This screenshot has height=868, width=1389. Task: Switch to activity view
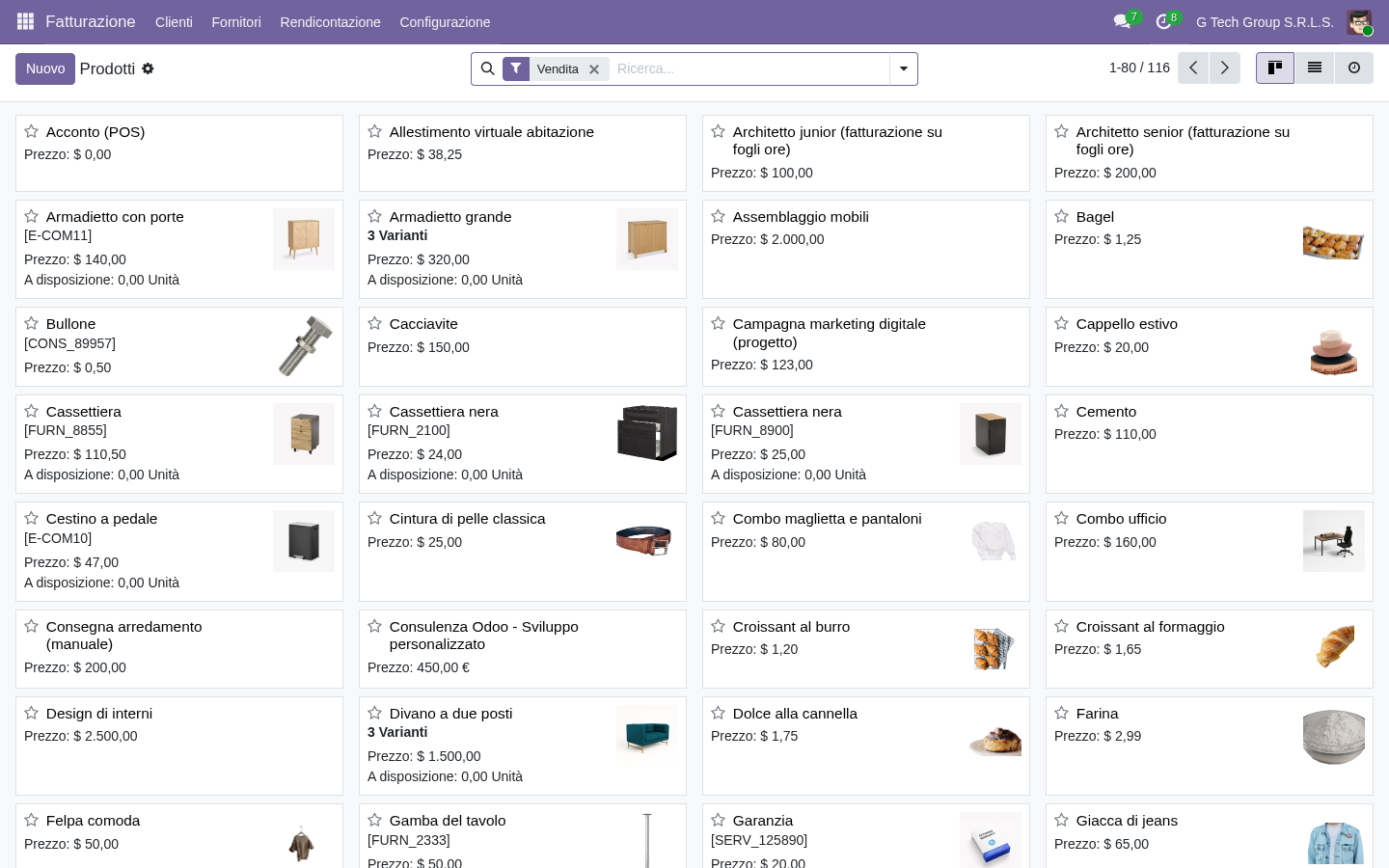(x=1354, y=68)
